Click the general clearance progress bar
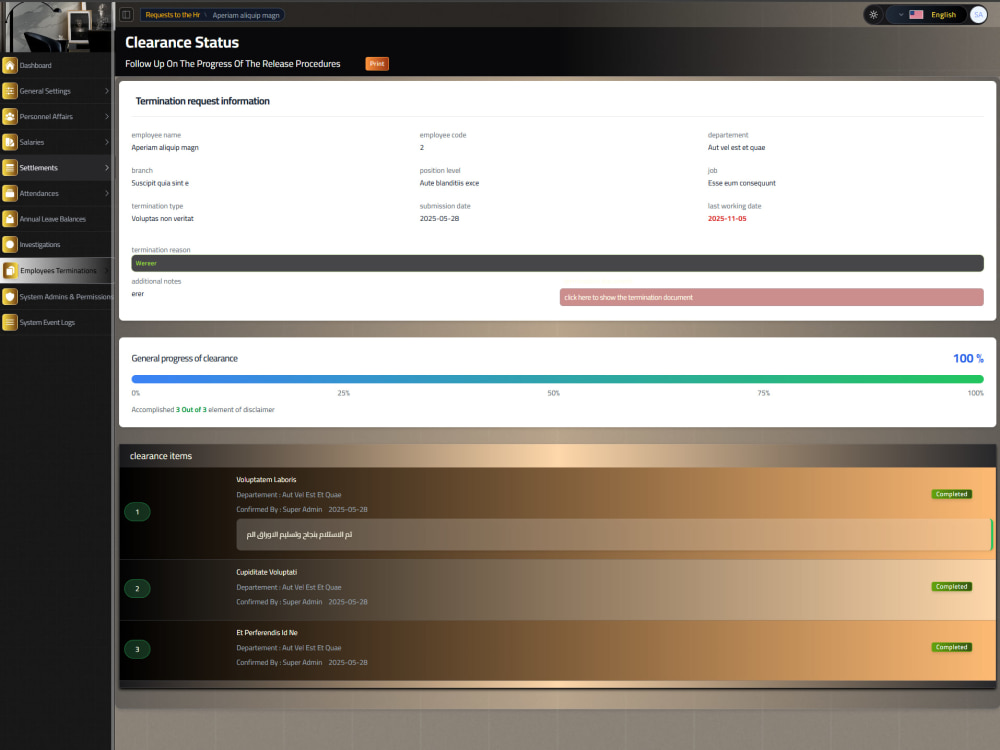1000x750 pixels. point(557,379)
